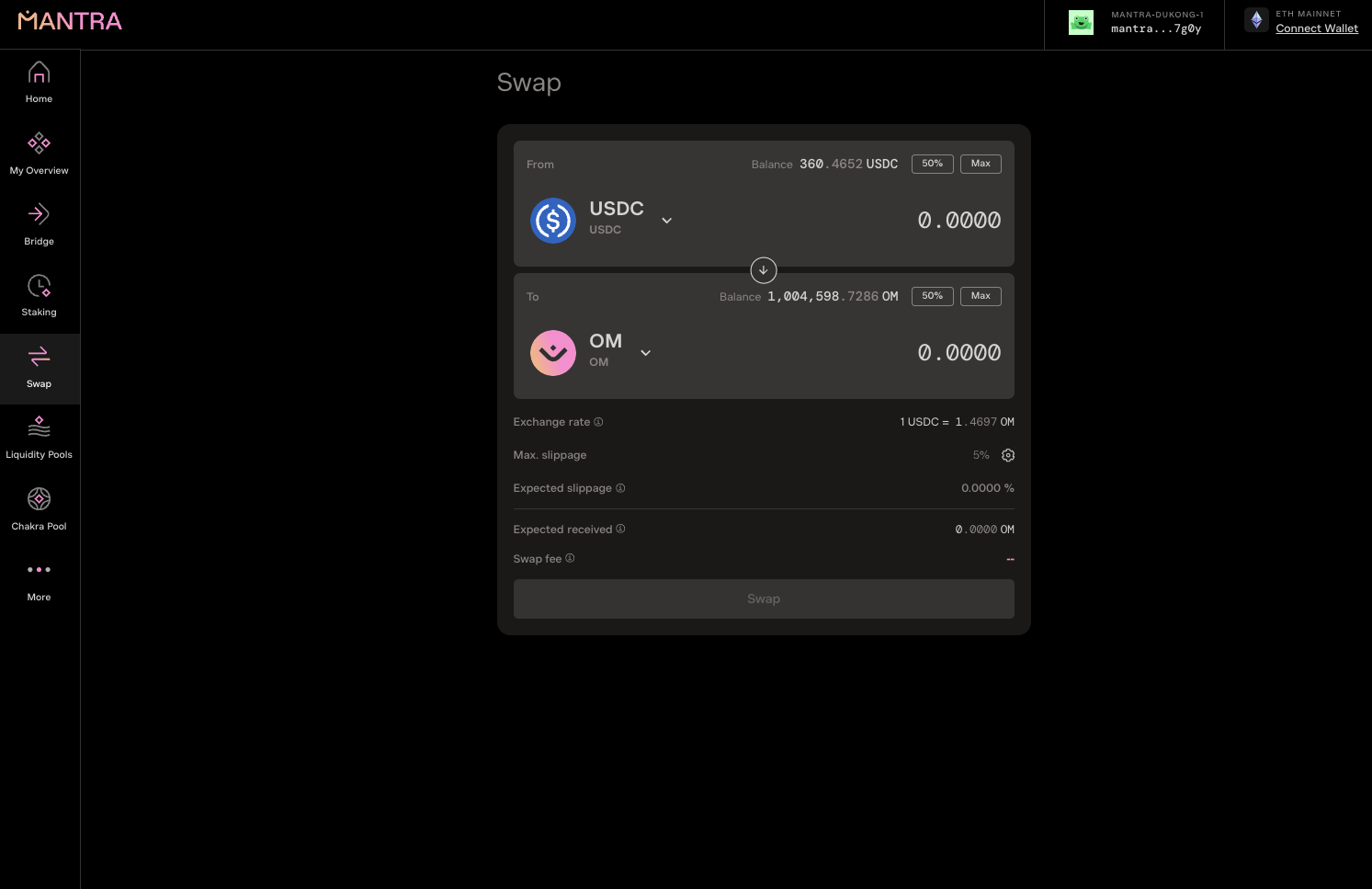The image size is (1372, 889).
Task: Open the slippage settings gear icon
Action: [x=1008, y=455]
